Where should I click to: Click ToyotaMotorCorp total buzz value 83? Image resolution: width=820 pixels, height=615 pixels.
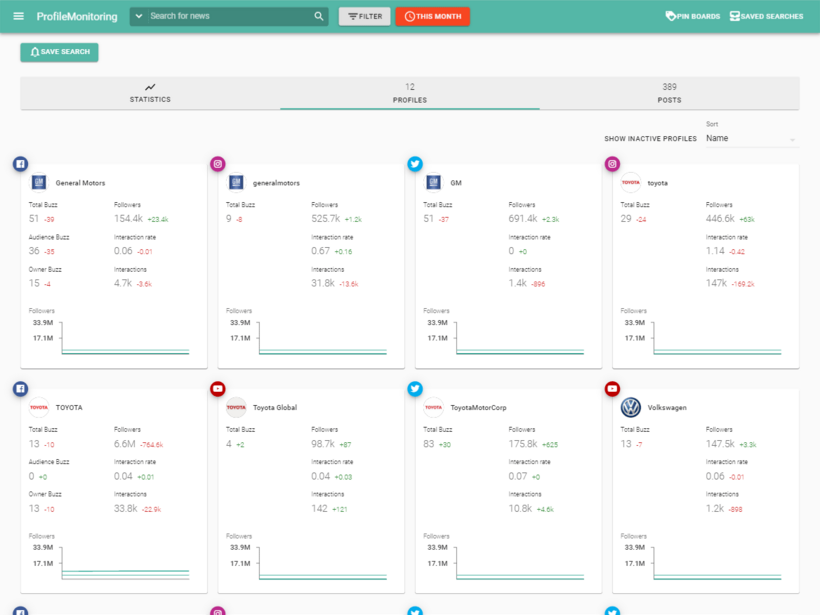point(429,443)
